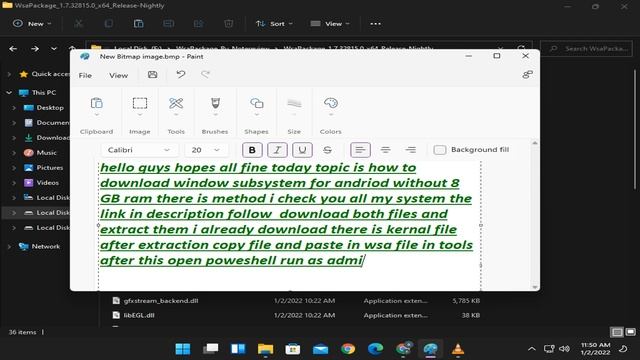The width and height of the screenshot is (640, 360).
Task: Collapse the This PC tree node
Action: click(x=9, y=93)
